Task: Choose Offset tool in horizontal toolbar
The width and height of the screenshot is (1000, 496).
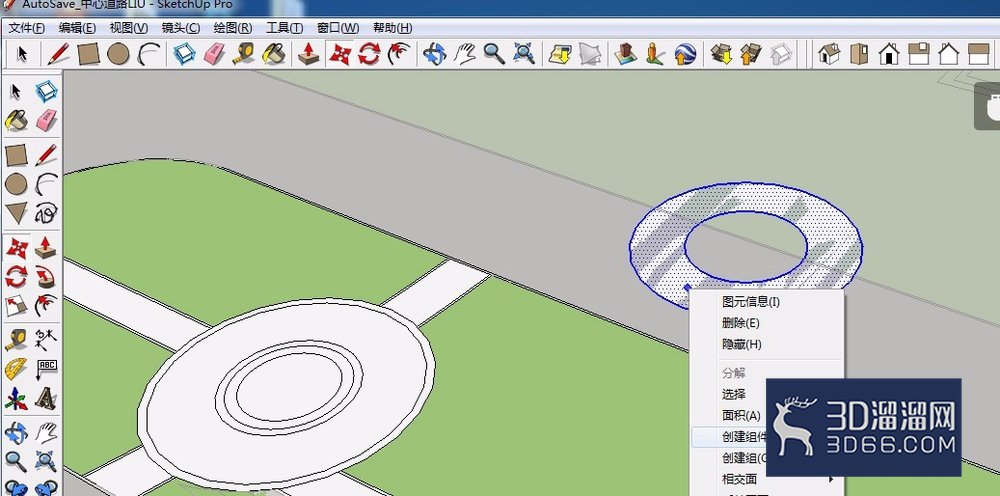Action: pos(399,54)
